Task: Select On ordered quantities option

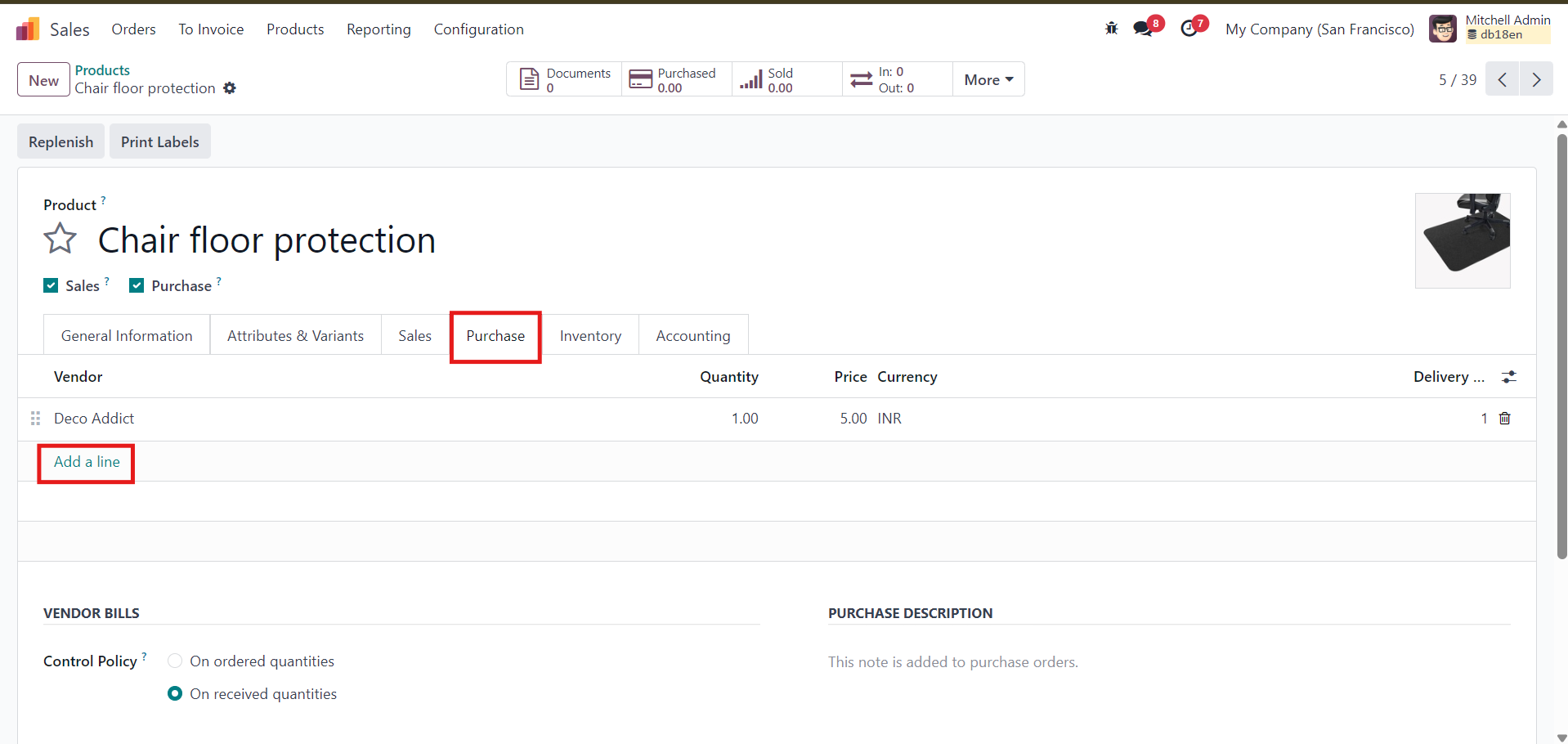Action: point(175,661)
